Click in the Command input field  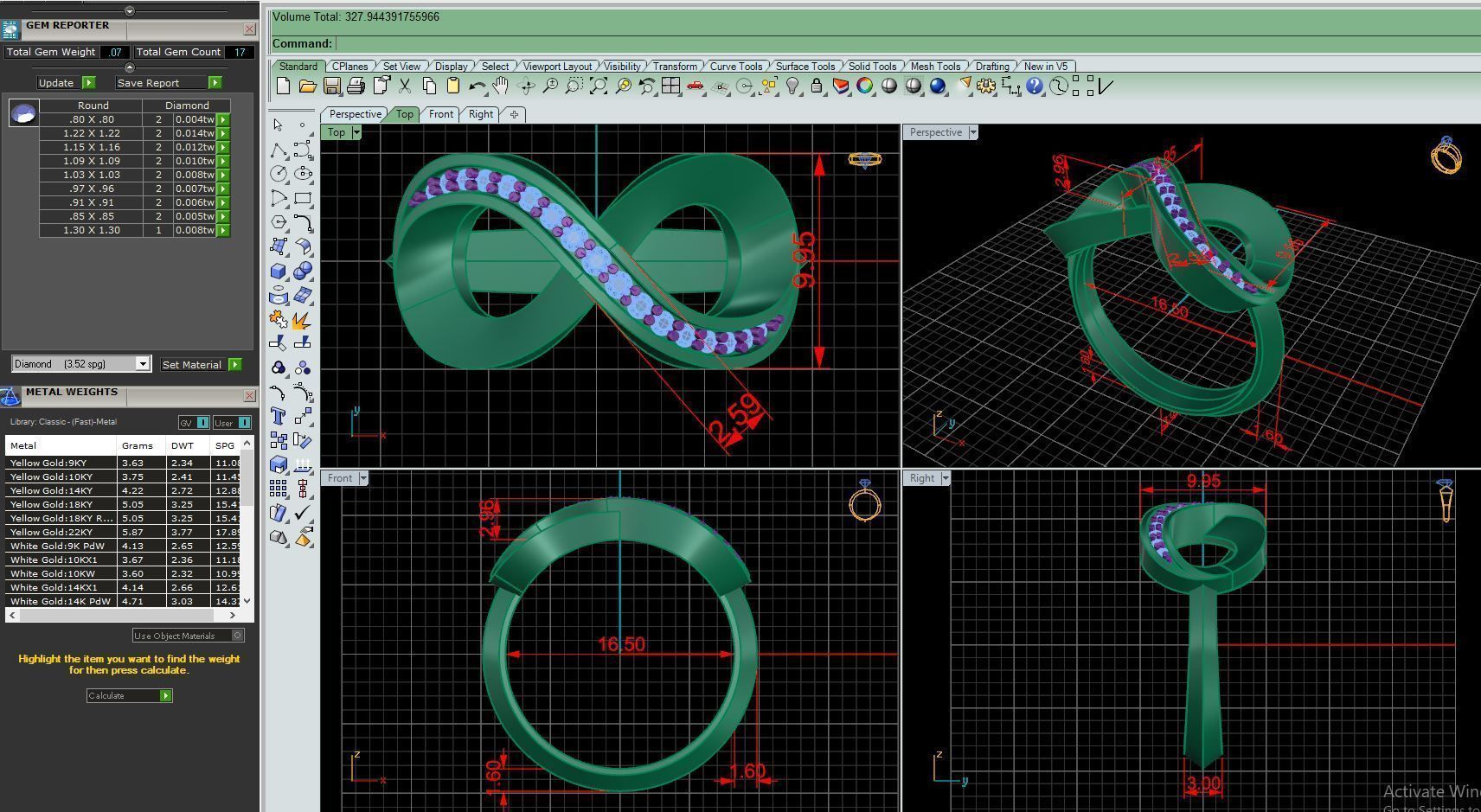click(907, 43)
